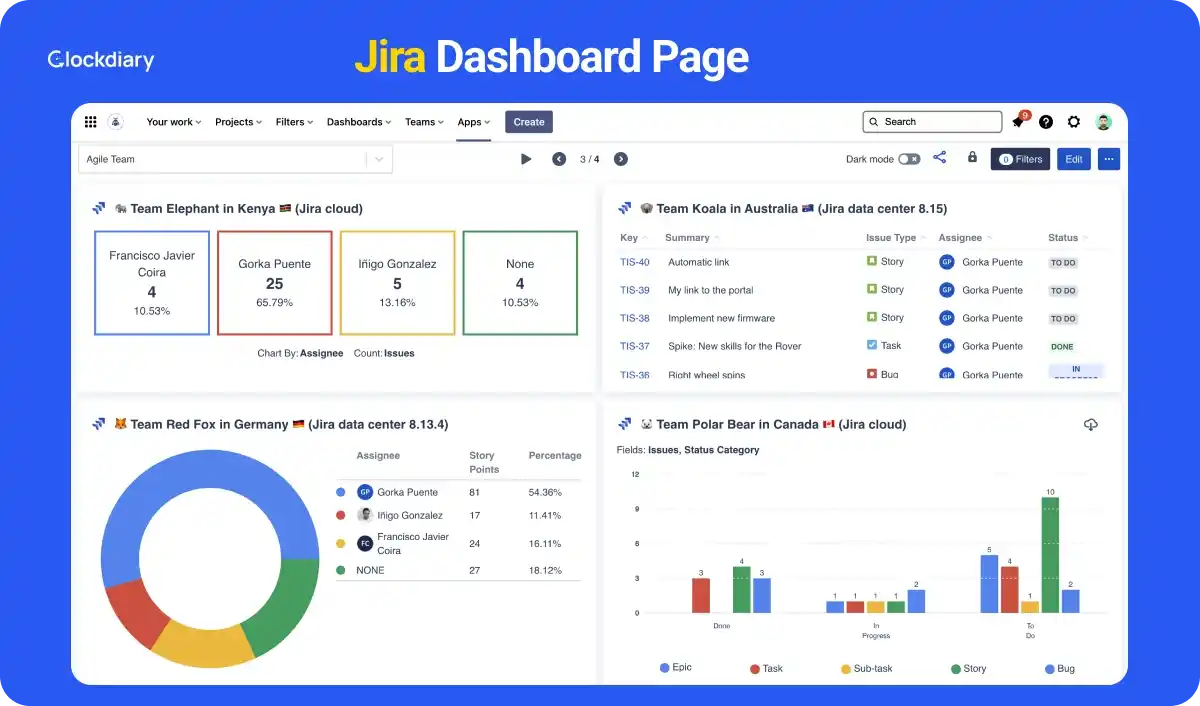The image size is (1200, 706).
Task: Start the dashboard slideshow play button
Action: point(526,159)
